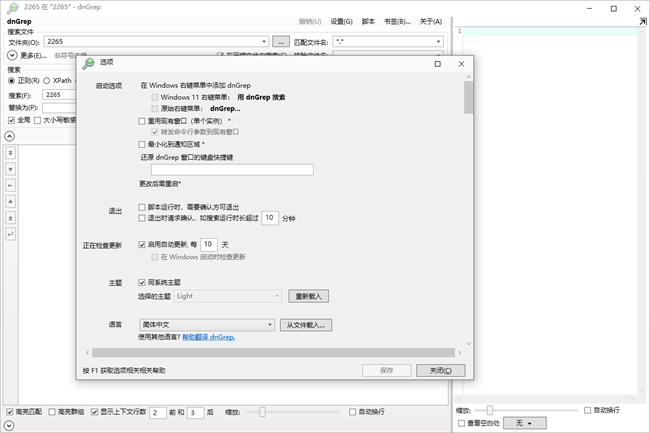Viewport: 650px width, 433px height.
Task: Open the 设置(G) menu
Action: click(342, 21)
